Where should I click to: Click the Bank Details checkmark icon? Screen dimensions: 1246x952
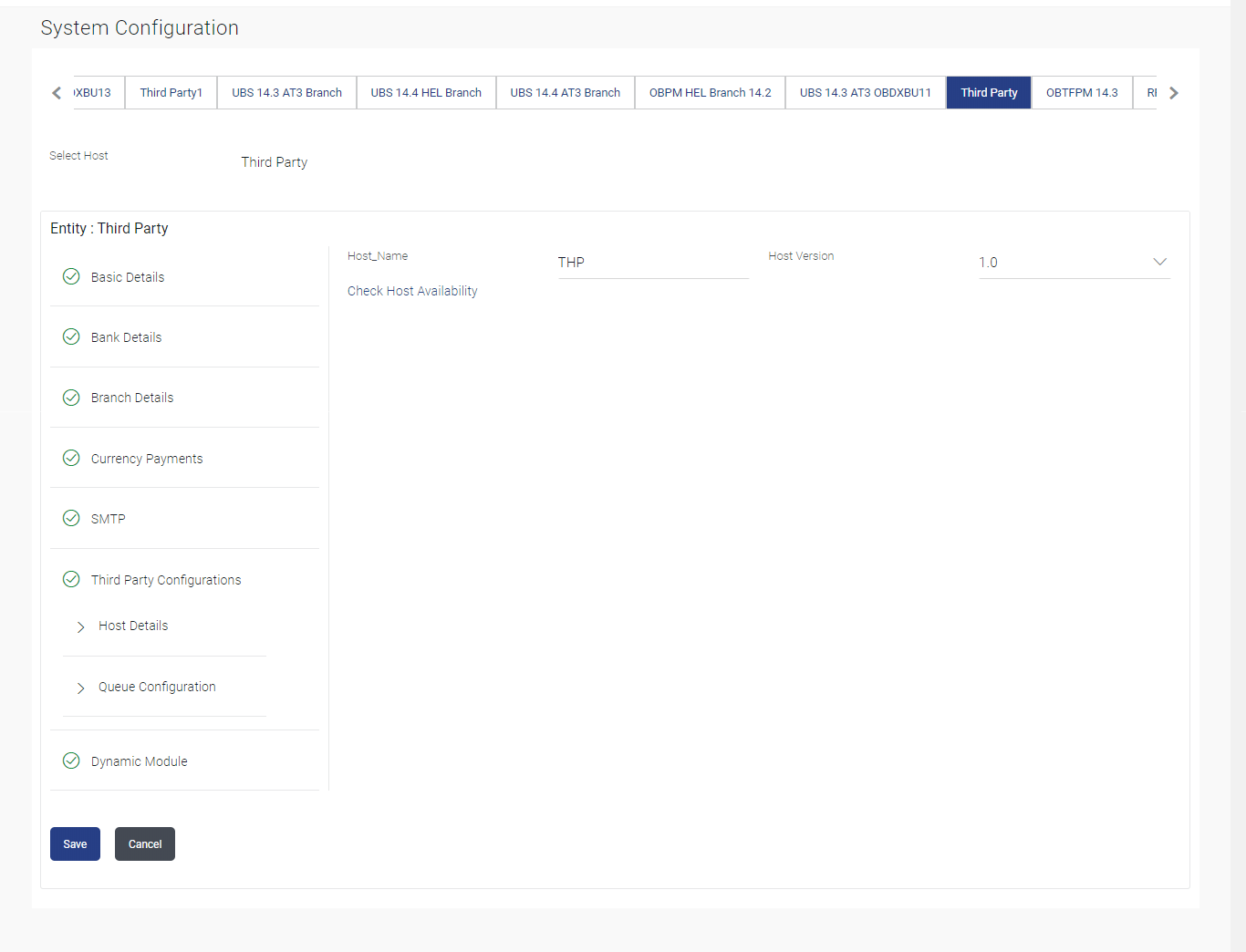coord(71,336)
